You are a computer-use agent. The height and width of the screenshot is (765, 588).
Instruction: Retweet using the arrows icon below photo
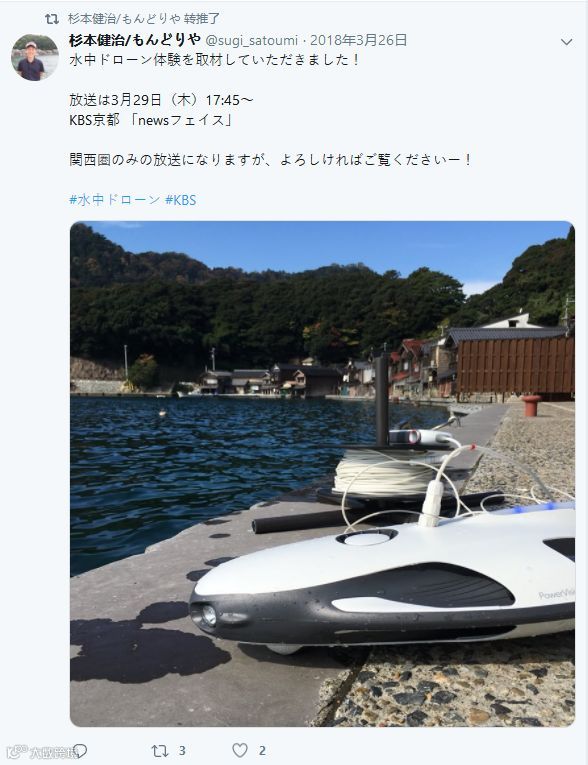click(160, 750)
